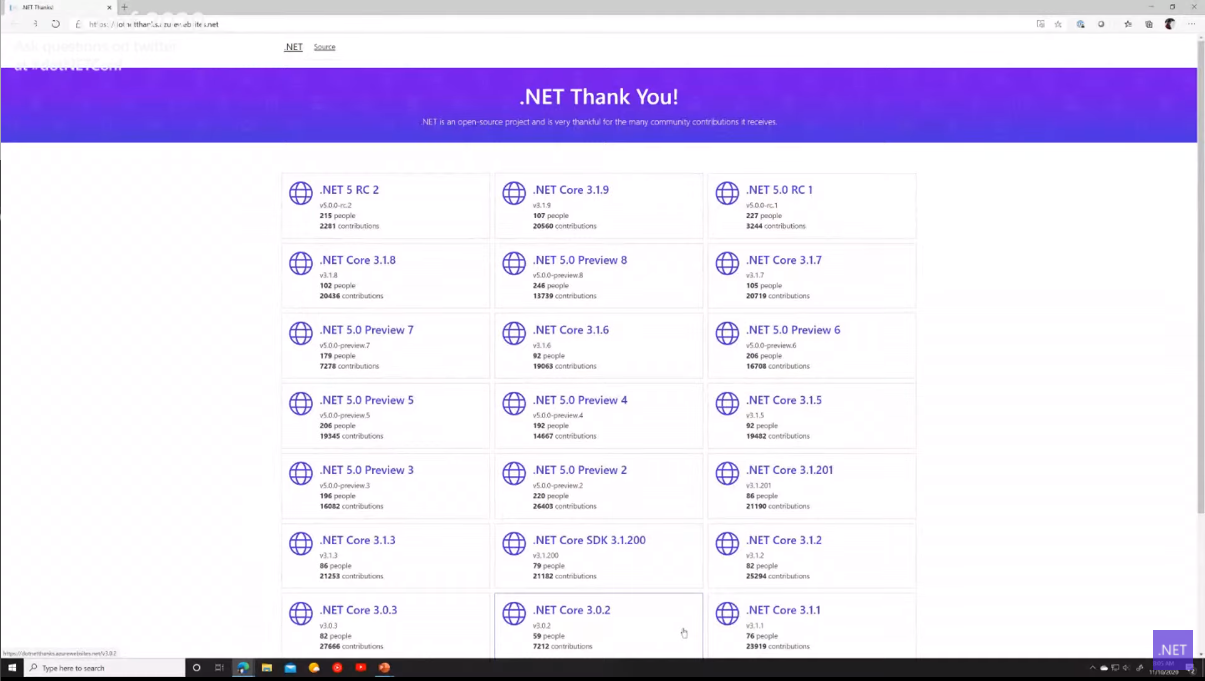Click globe icon beside .NET Core 3.0.3
This screenshot has height=681, width=1205.
(x=301, y=613)
